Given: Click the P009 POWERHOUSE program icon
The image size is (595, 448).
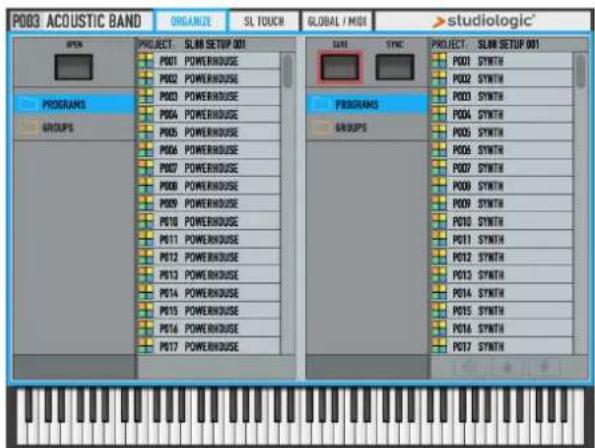Looking at the screenshot, I should 146,204.
